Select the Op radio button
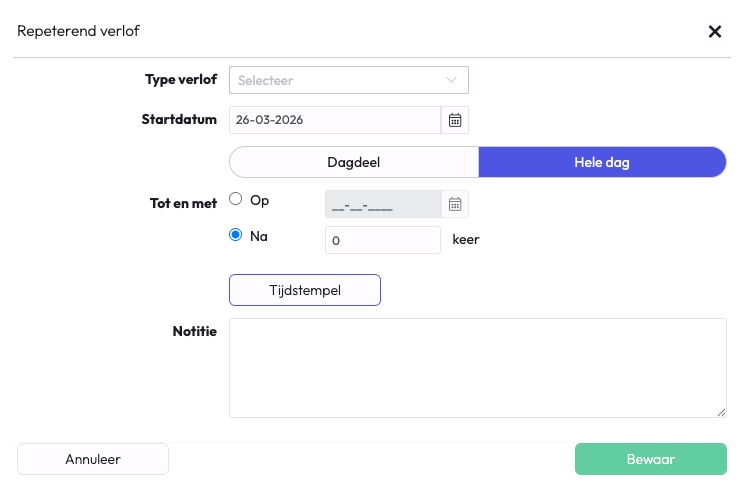 tap(236, 199)
